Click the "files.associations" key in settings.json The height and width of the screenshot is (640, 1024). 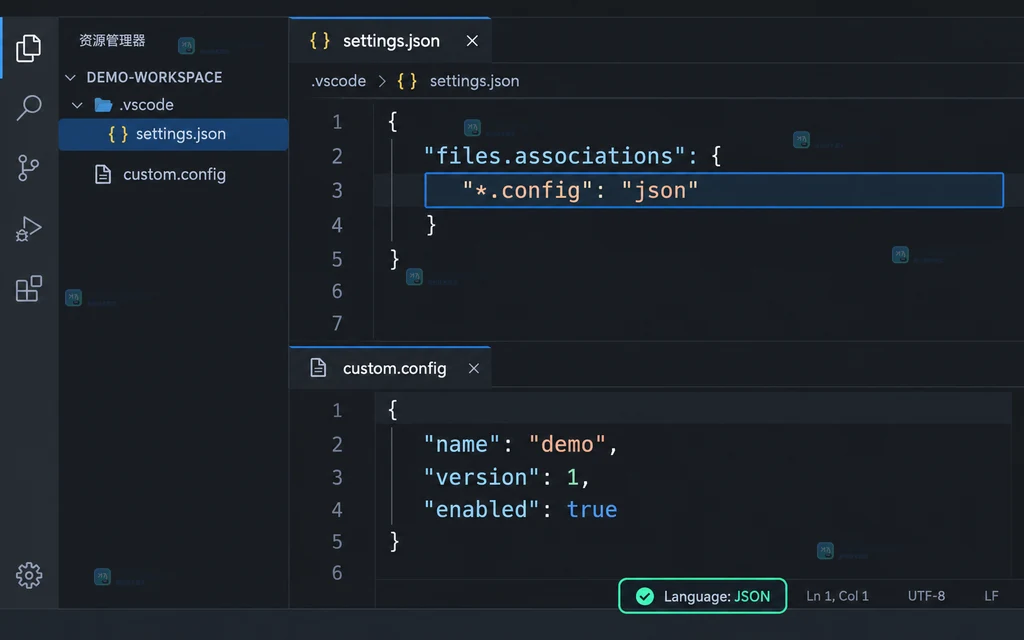point(554,156)
